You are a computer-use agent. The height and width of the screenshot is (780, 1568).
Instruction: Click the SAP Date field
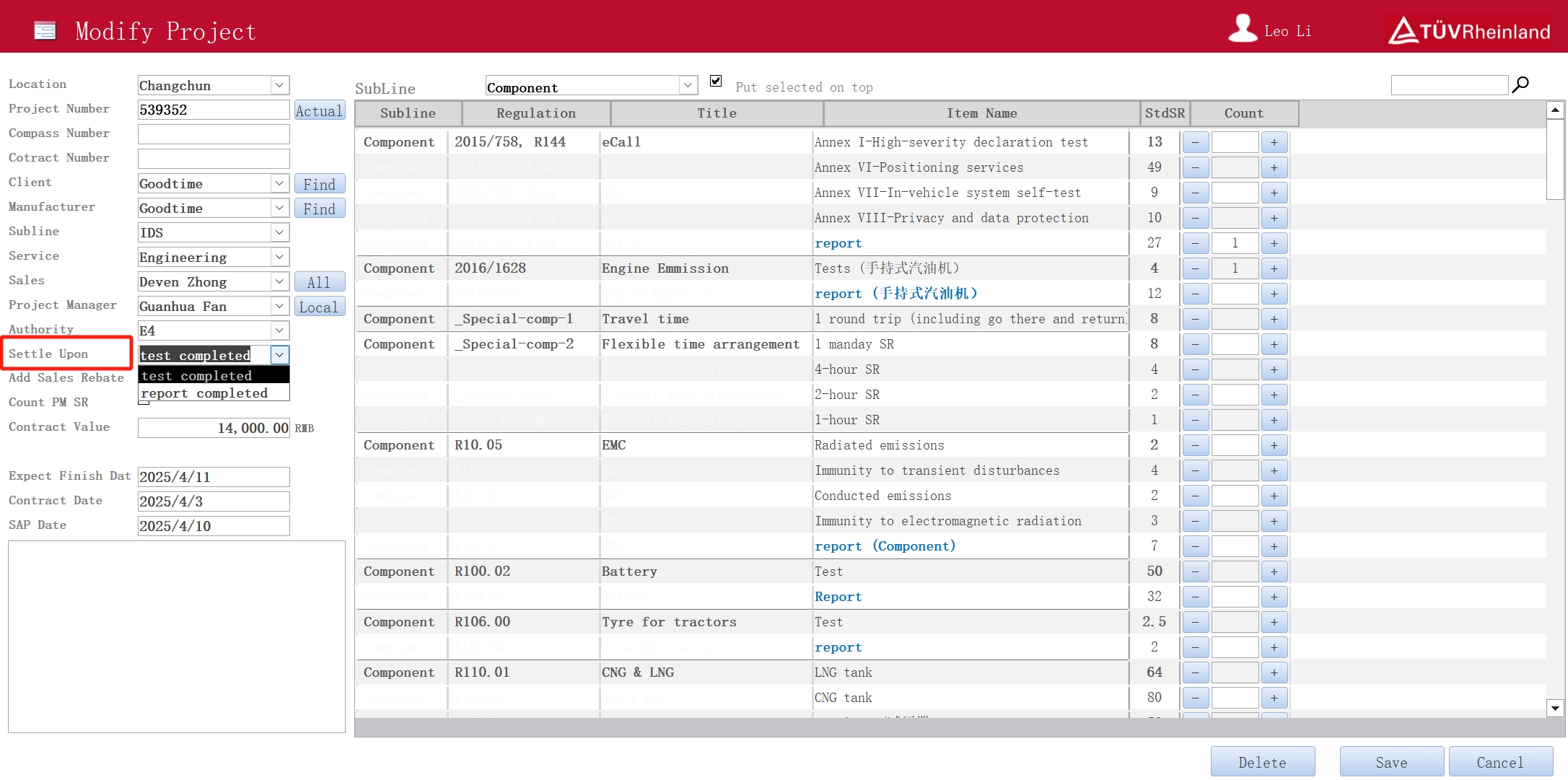tap(214, 526)
